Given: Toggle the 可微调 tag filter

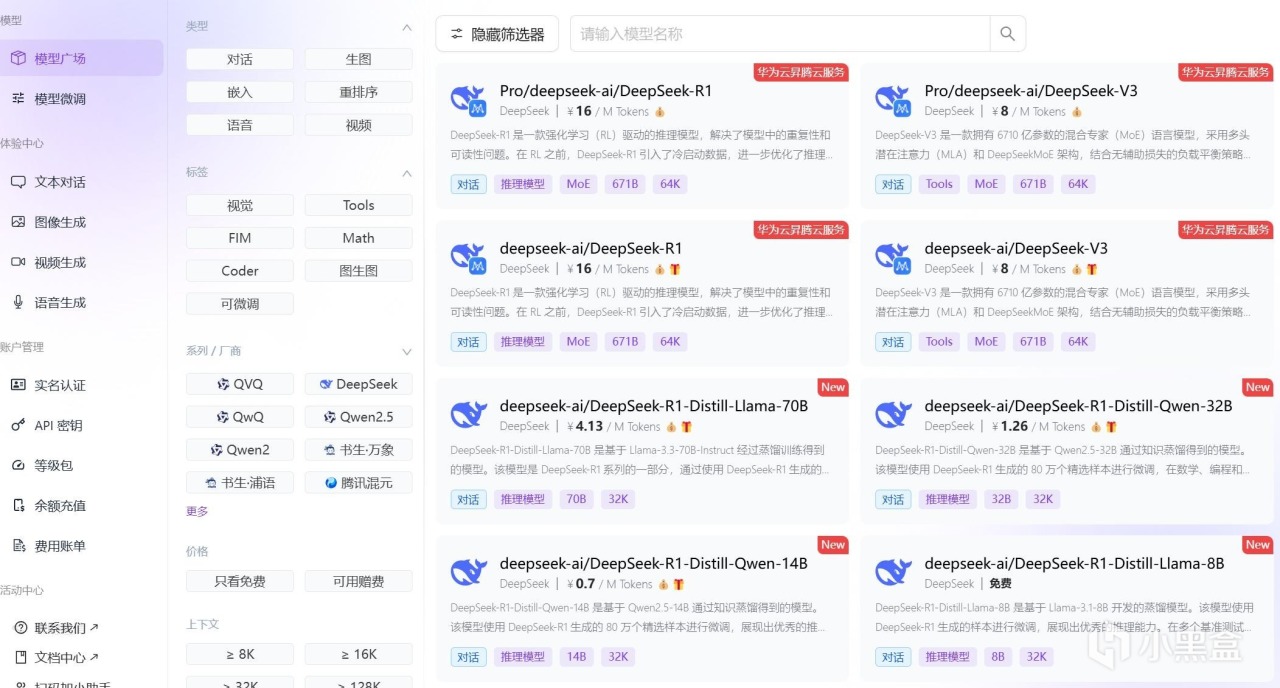Looking at the screenshot, I should 240,303.
